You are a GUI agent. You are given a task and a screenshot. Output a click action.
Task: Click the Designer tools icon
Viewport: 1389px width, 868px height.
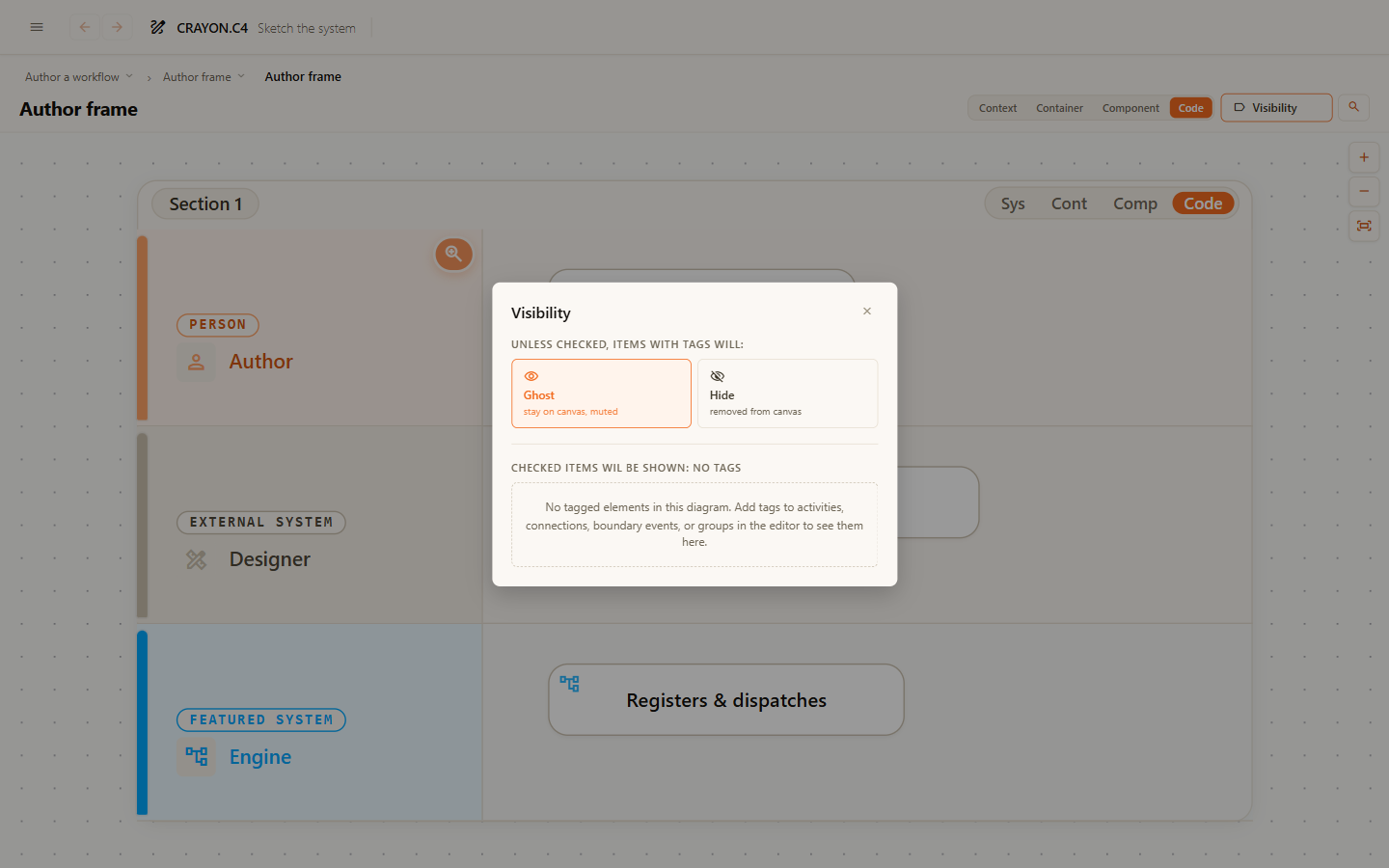196,559
